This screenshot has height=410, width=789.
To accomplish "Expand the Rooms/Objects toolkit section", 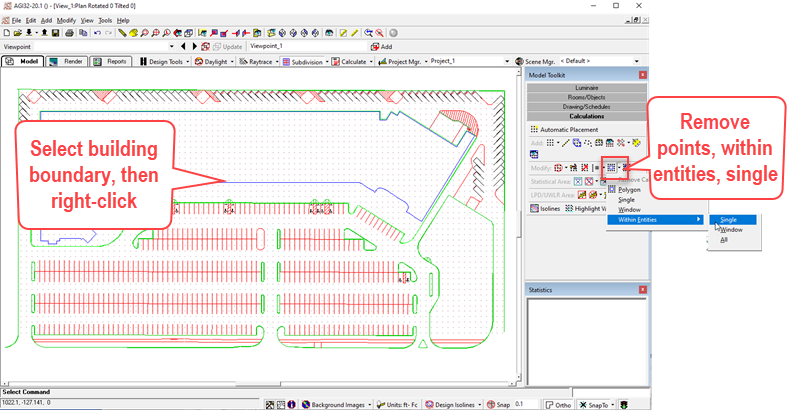I will pyautogui.click(x=586, y=97).
